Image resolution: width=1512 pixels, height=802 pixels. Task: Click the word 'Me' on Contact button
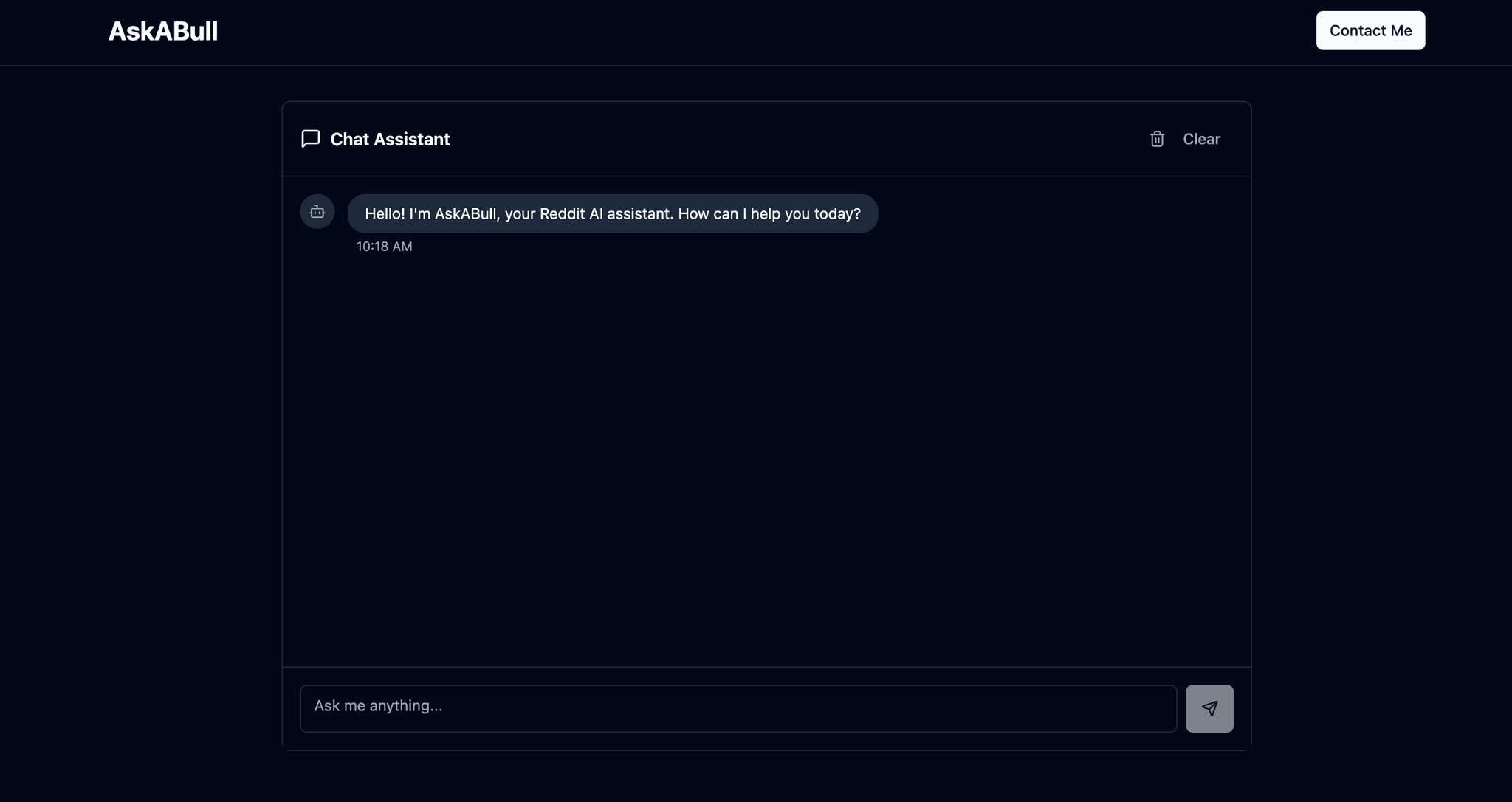point(1401,30)
